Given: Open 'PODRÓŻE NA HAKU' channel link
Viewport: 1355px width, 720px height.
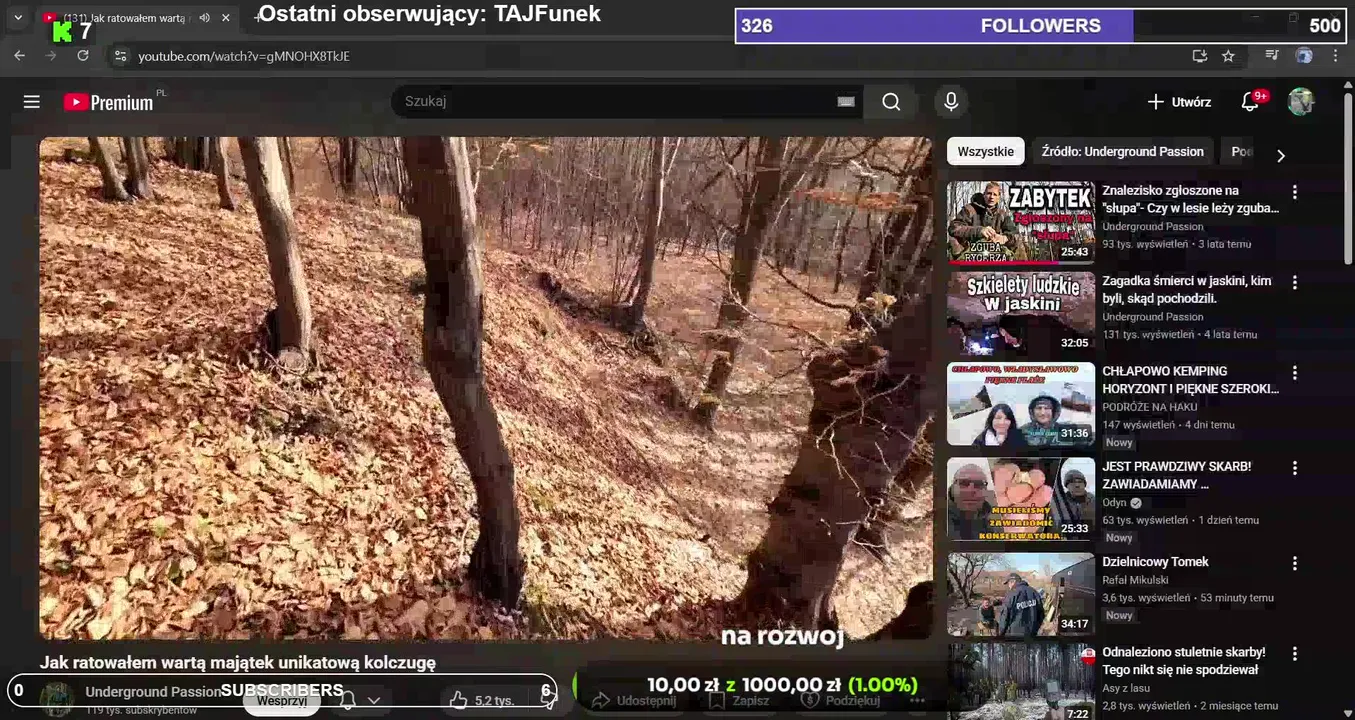Looking at the screenshot, I should 1148,407.
